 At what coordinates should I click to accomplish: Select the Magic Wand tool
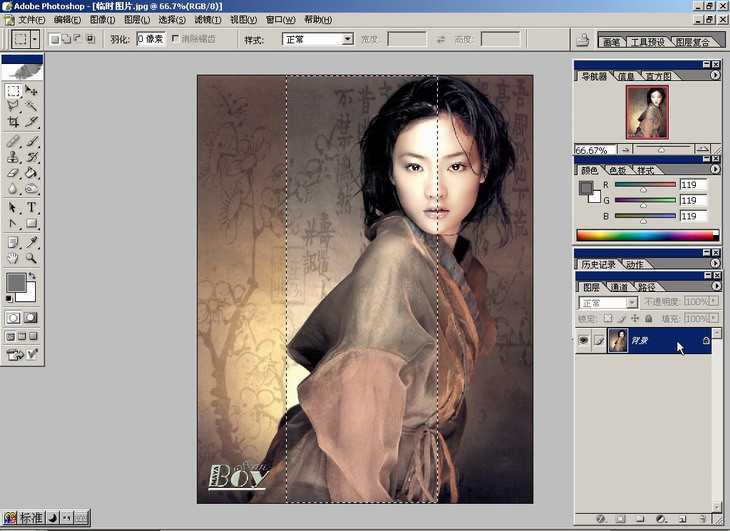(31, 106)
